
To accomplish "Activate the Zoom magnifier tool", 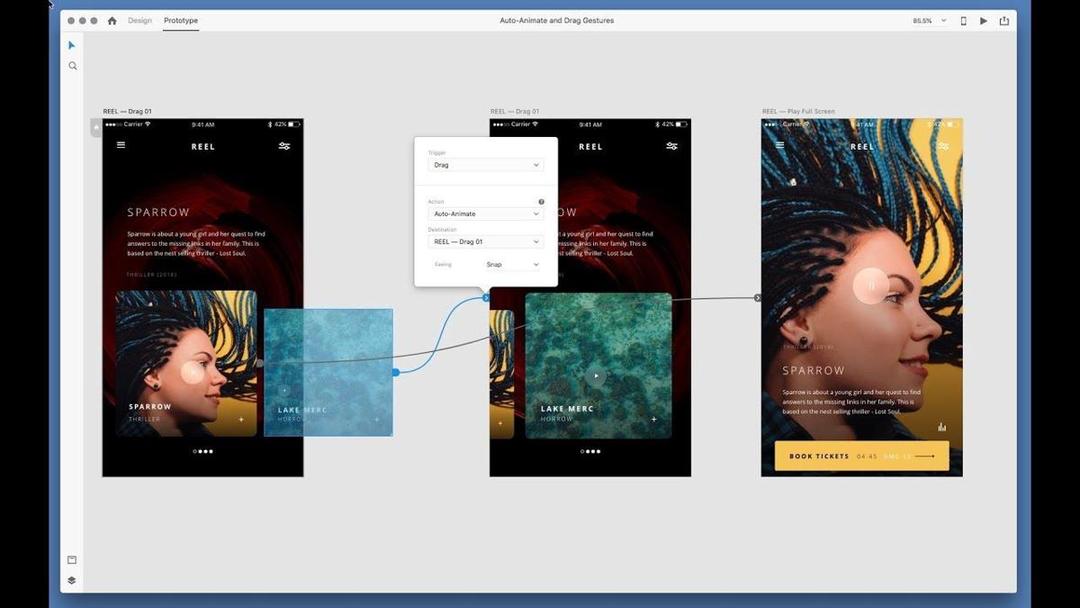I will point(72,66).
